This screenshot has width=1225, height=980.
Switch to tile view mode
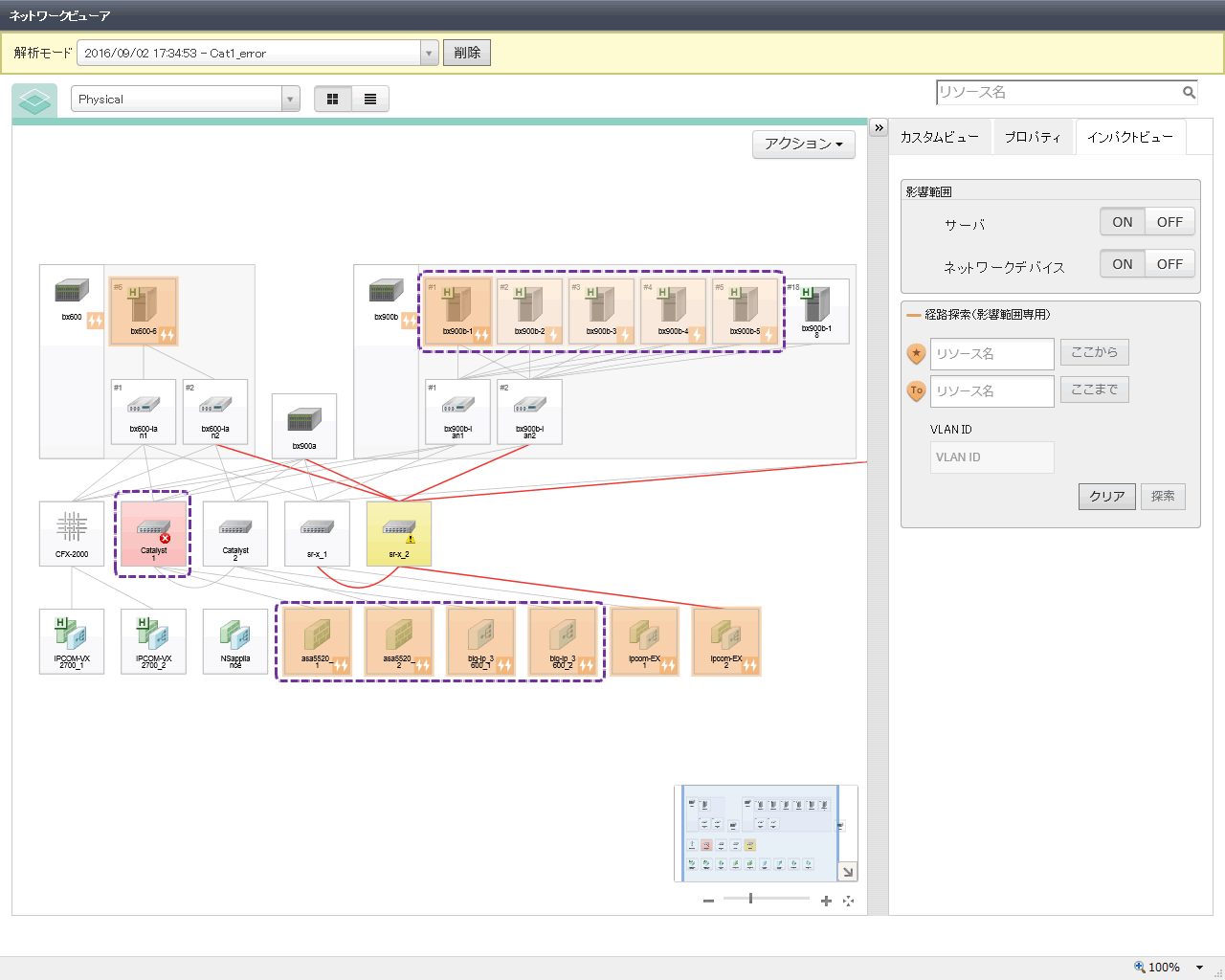[x=333, y=99]
